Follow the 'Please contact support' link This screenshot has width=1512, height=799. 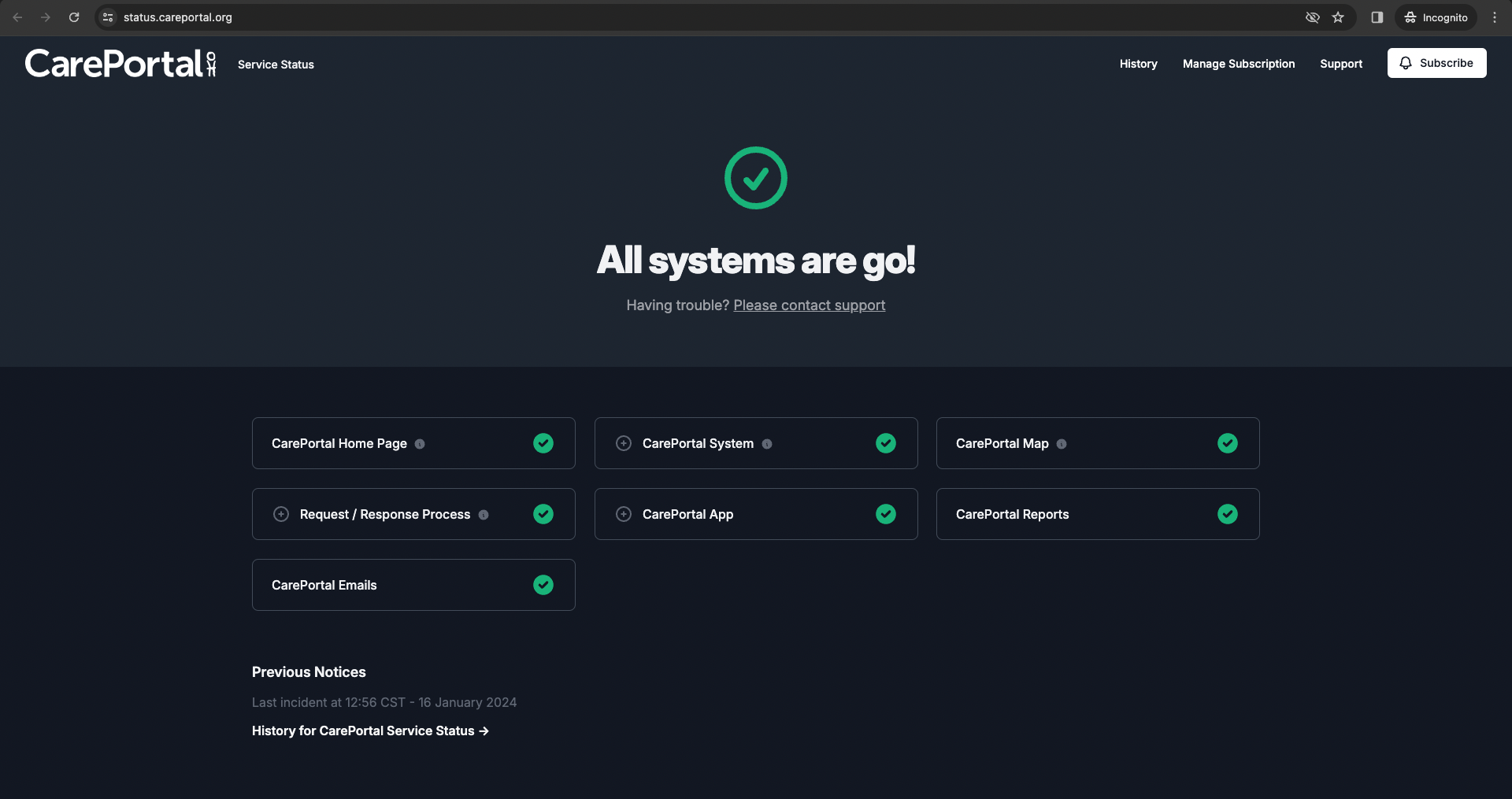coord(810,305)
